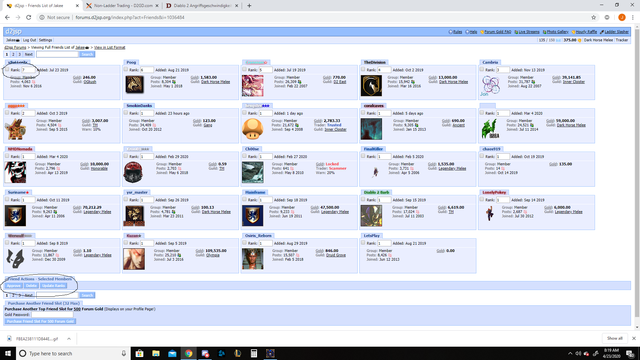Viewport: 640px width, 360px height.
Task: Open the Rules link icon in header
Action: (x=451, y=32)
